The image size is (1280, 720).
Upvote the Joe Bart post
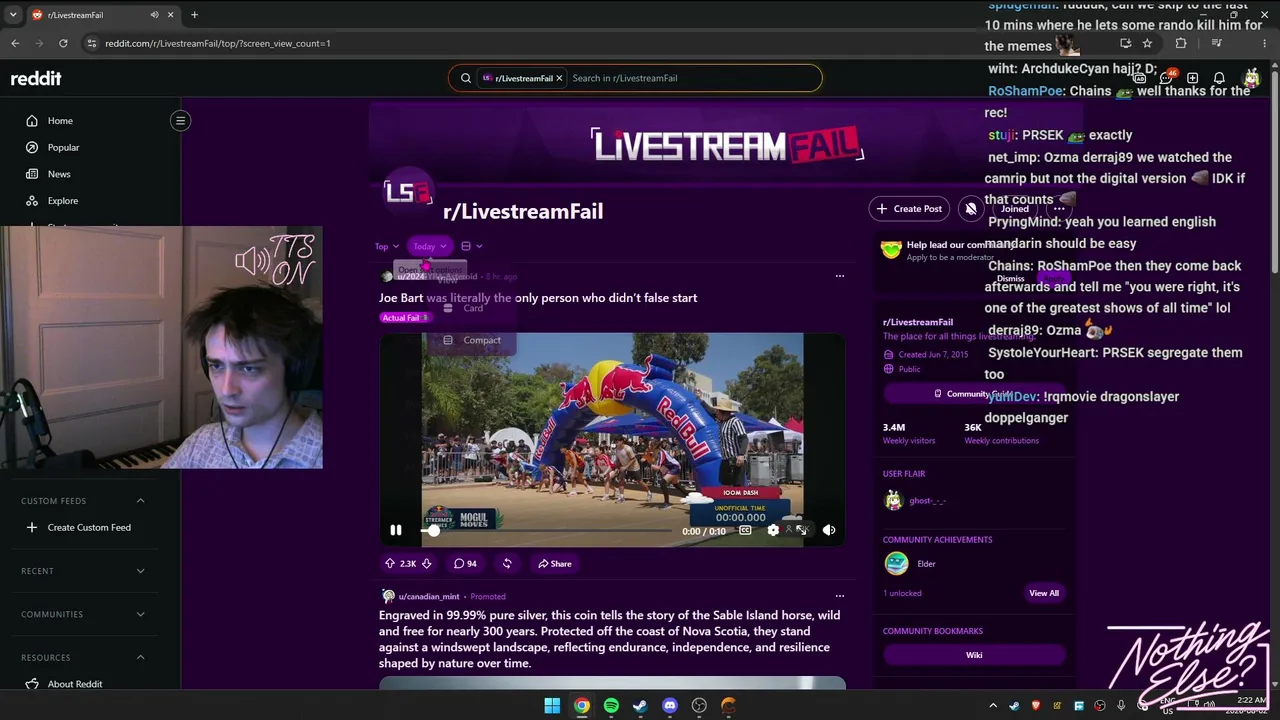coord(390,564)
